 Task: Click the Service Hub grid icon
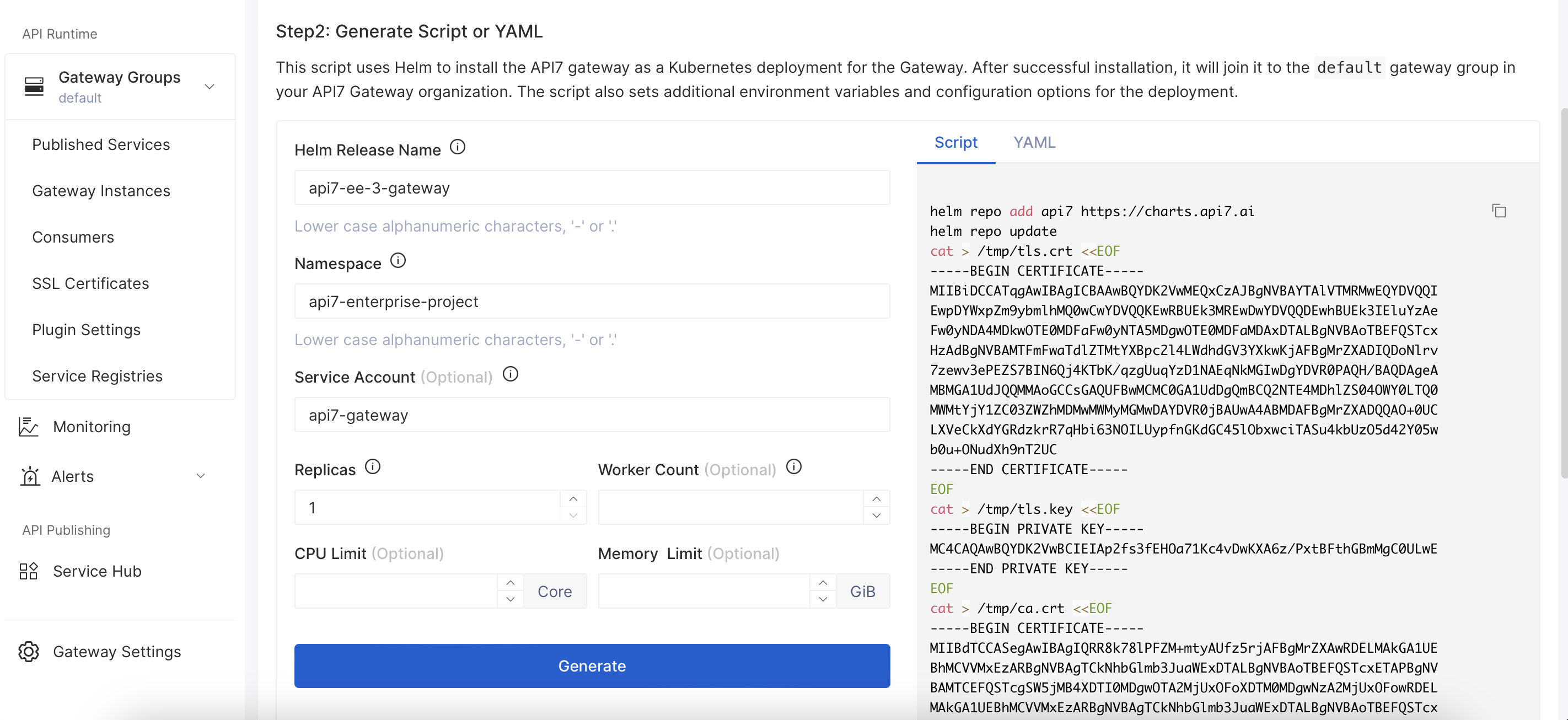[x=29, y=571]
